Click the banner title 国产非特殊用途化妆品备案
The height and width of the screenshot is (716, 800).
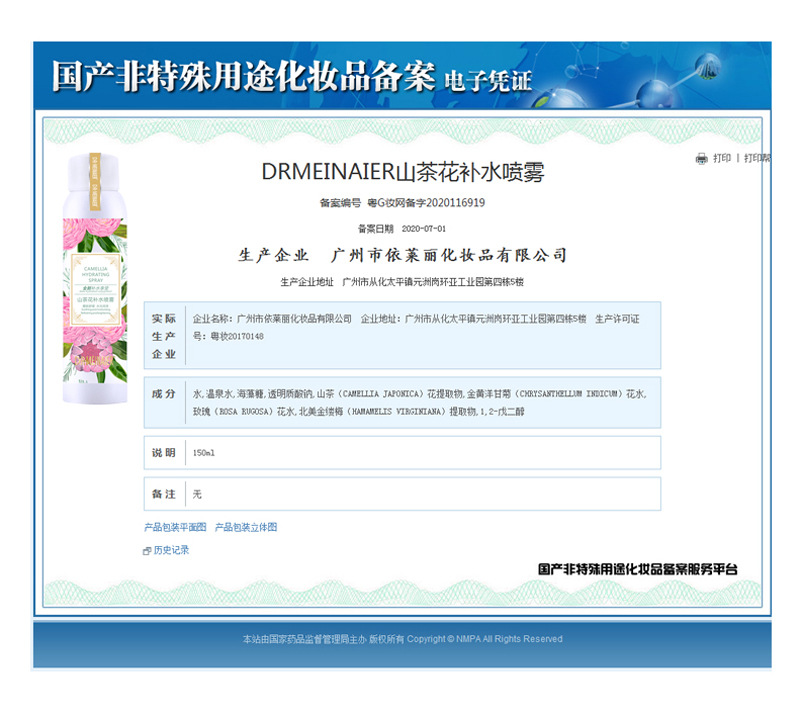point(244,77)
